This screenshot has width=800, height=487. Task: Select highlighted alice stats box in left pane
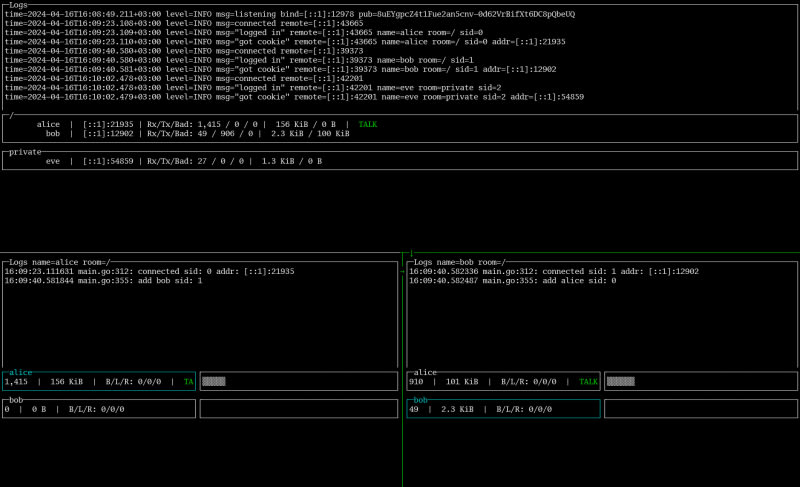tap(99, 381)
